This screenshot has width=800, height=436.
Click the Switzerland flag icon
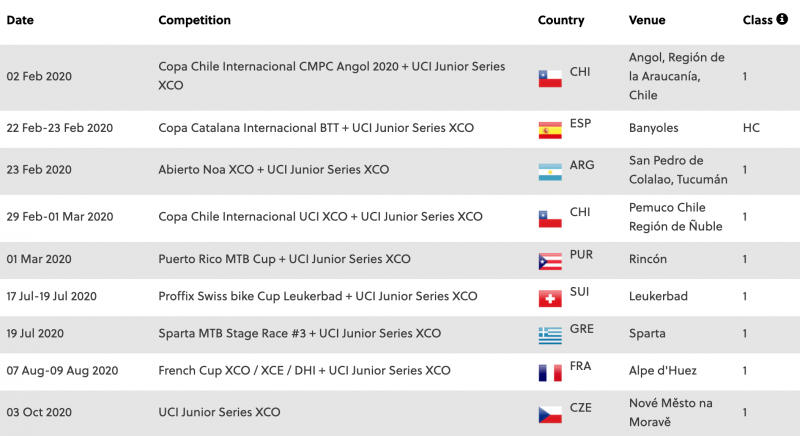click(550, 298)
